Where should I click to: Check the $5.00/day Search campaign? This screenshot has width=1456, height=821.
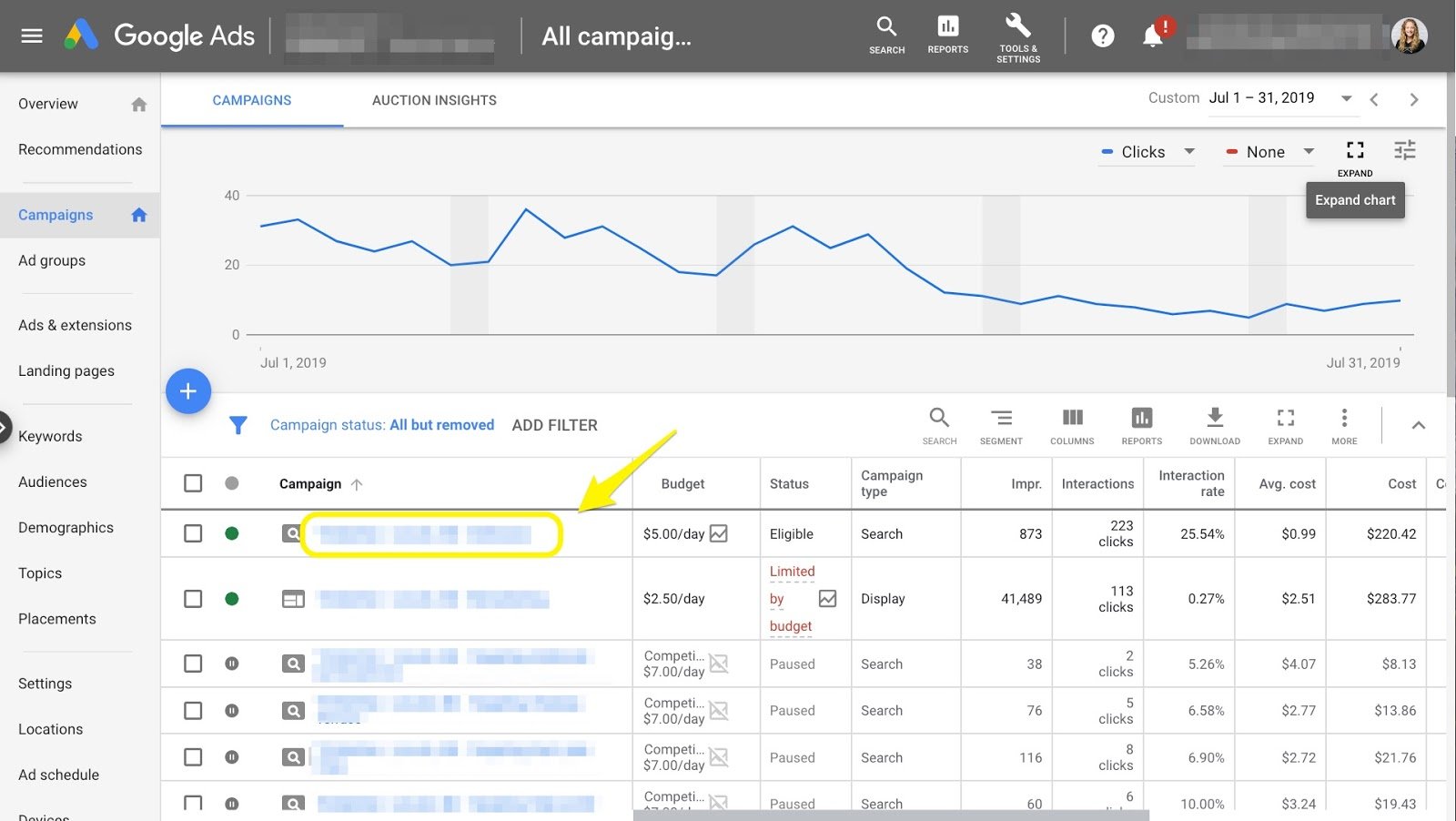pyautogui.click(x=193, y=533)
